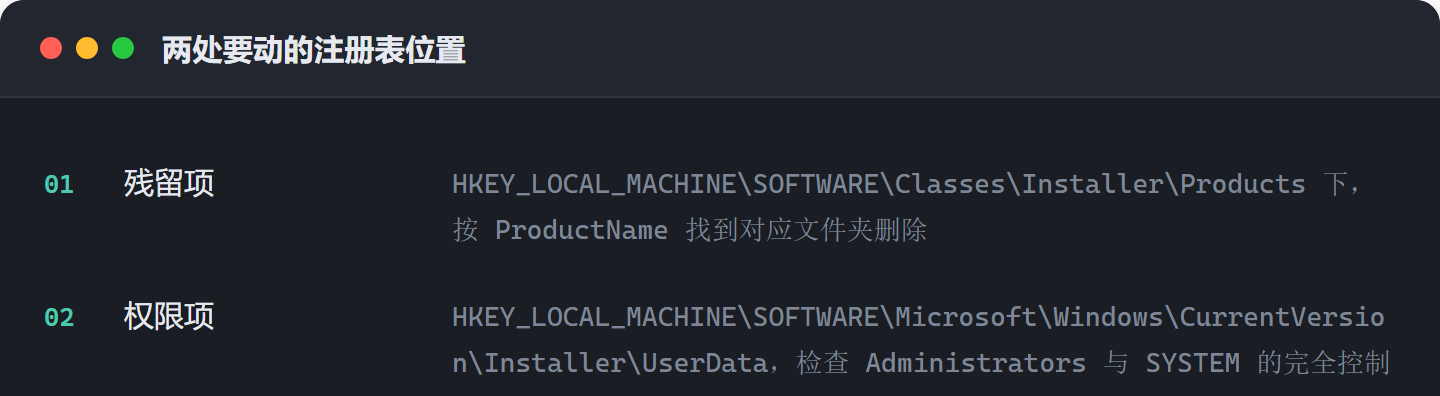The image size is (1440, 396).
Task: Click the text 的完全控制
Action: (x=1324, y=363)
